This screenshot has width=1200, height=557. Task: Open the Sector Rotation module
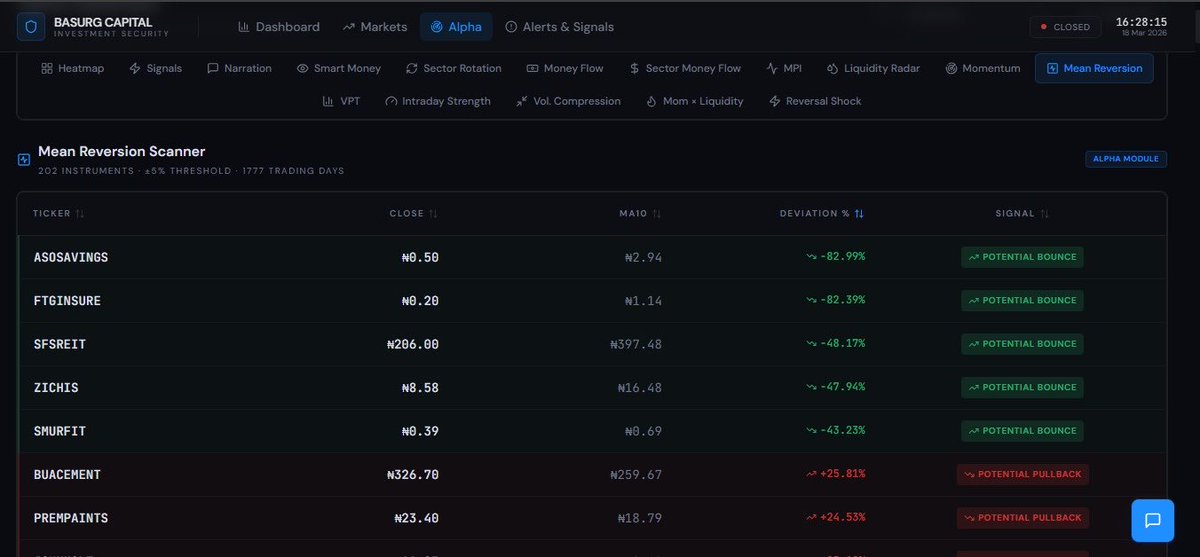[454, 68]
